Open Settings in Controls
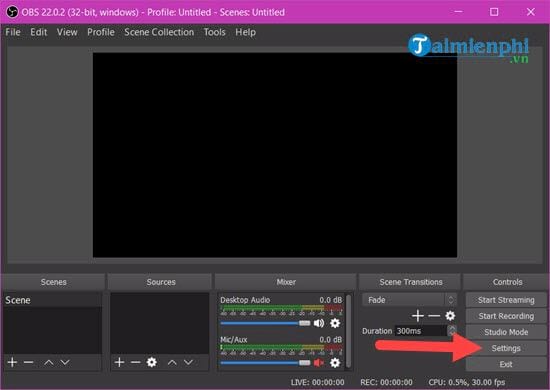This screenshot has height=390, width=550. click(506, 348)
